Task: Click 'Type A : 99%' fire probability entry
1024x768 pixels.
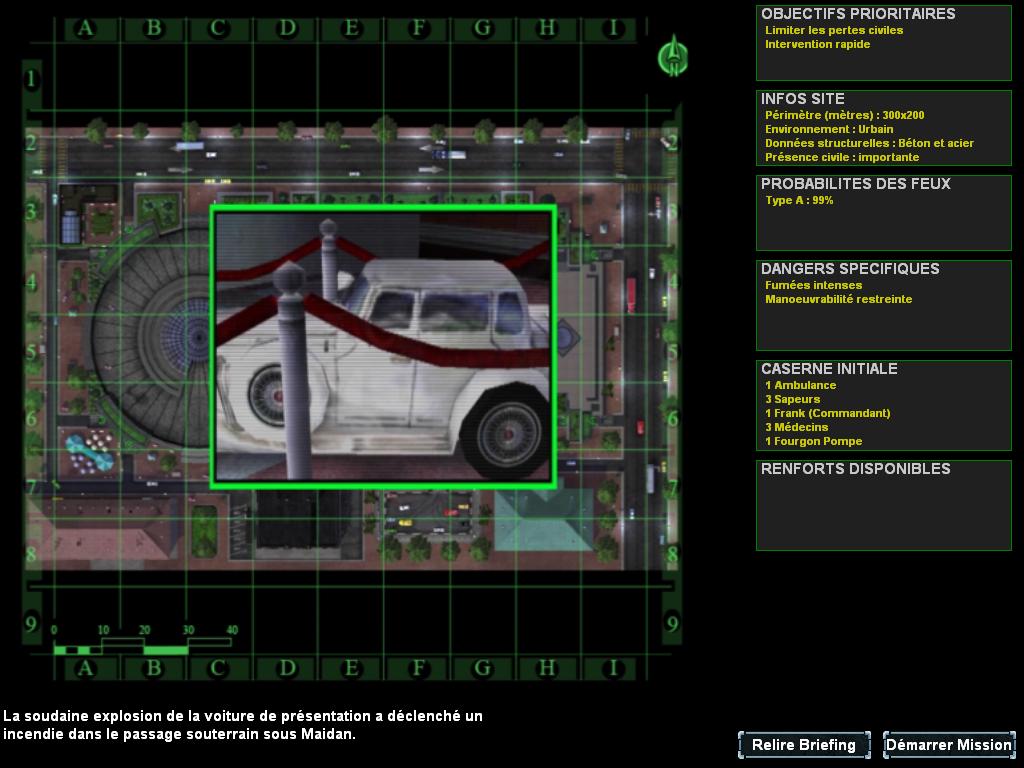Action: (x=799, y=200)
